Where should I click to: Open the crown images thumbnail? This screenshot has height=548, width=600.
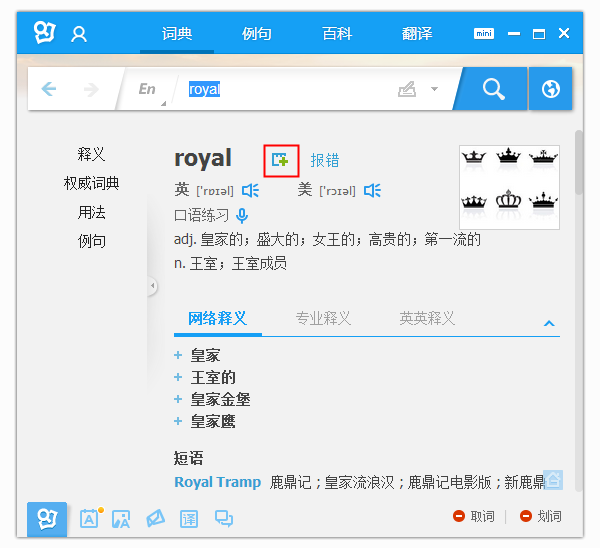click(509, 187)
